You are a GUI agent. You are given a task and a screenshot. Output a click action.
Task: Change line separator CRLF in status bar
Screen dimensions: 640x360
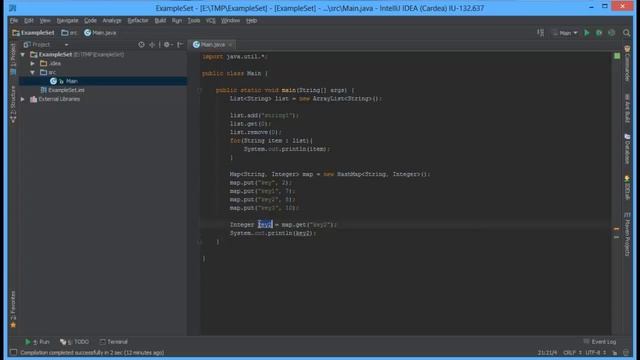pos(572,352)
